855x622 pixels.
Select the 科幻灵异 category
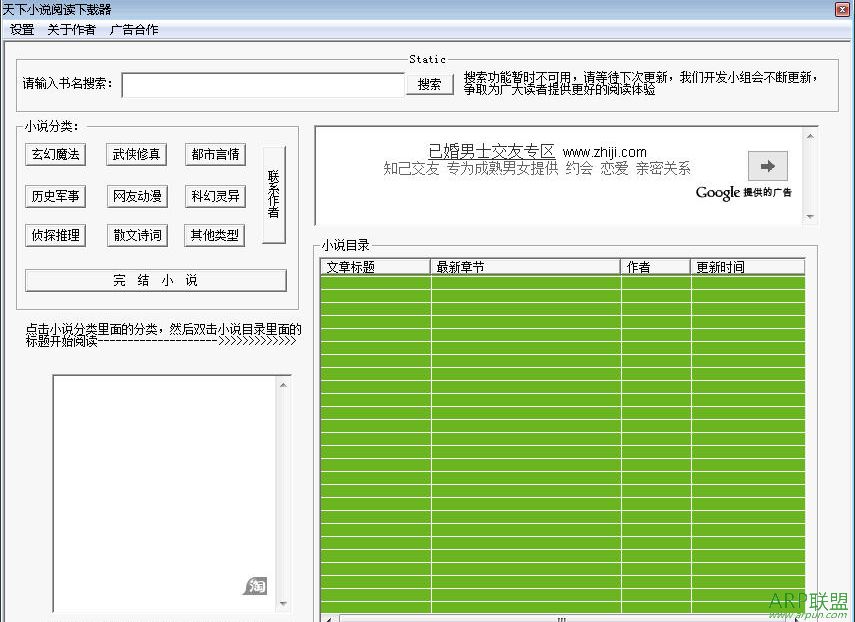coord(215,196)
